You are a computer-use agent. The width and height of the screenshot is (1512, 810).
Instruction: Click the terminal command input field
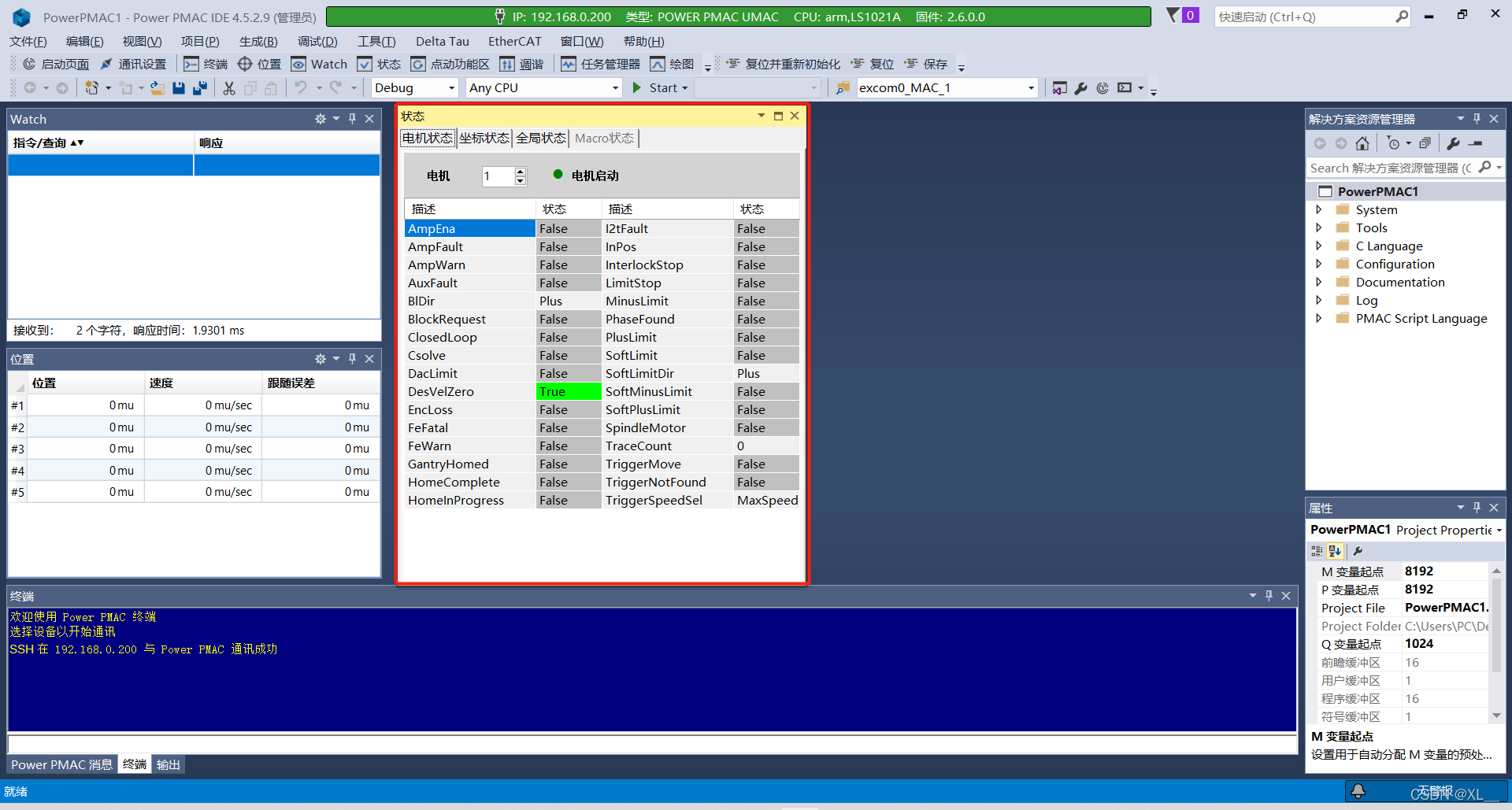point(652,744)
